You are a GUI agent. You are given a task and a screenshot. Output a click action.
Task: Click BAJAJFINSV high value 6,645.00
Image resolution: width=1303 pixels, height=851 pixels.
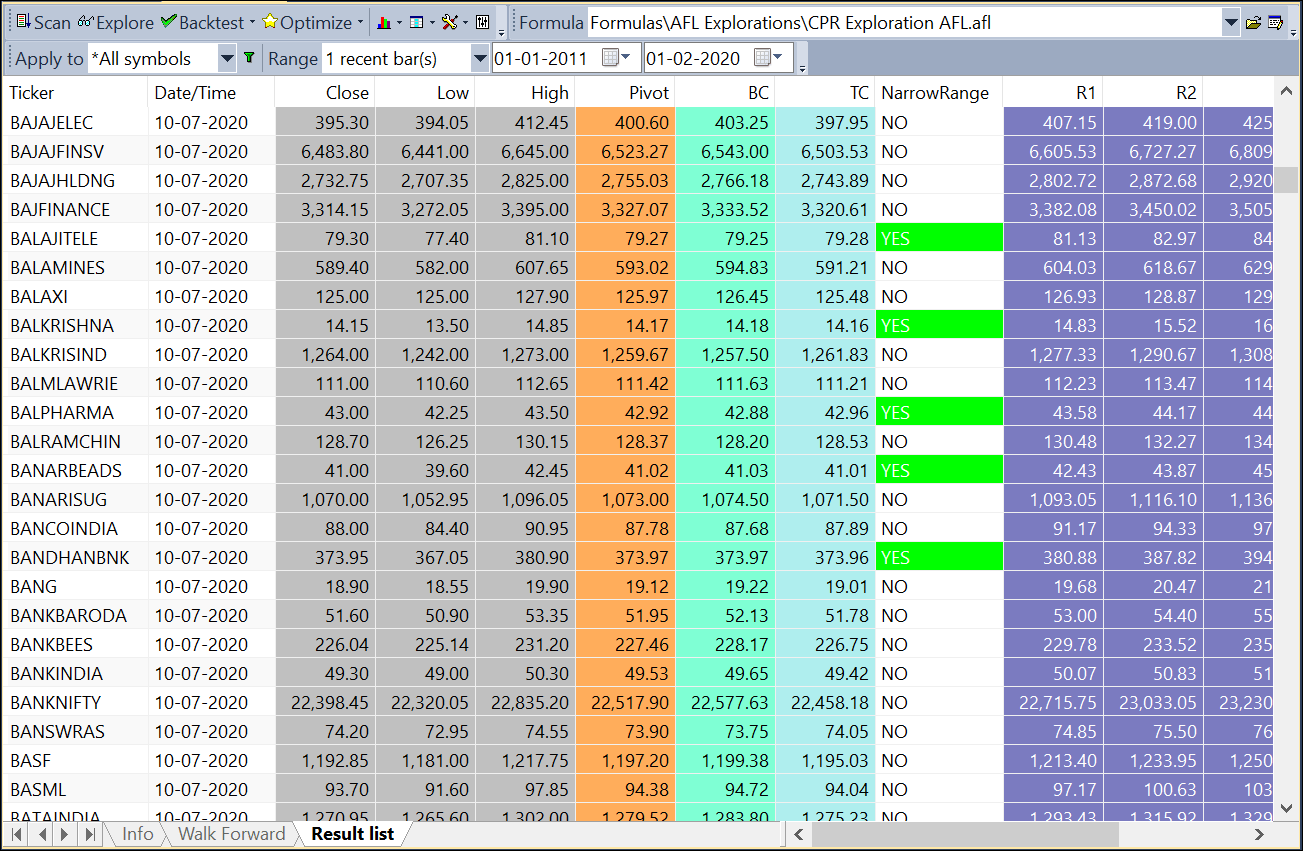525,152
